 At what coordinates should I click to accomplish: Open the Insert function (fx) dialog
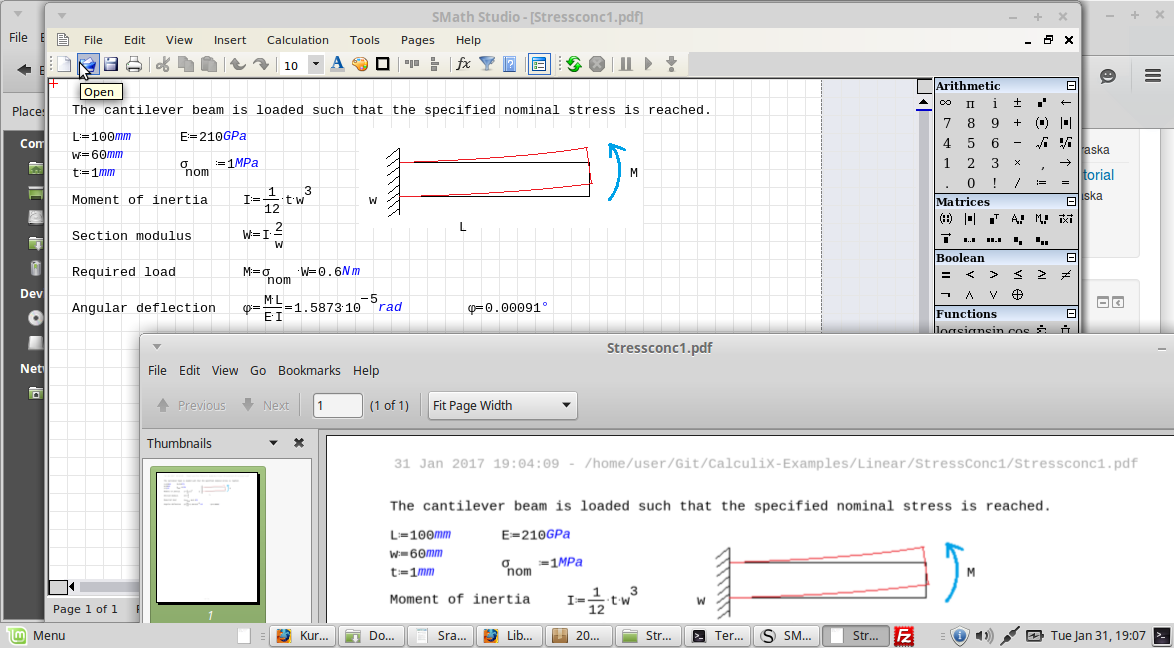463,64
